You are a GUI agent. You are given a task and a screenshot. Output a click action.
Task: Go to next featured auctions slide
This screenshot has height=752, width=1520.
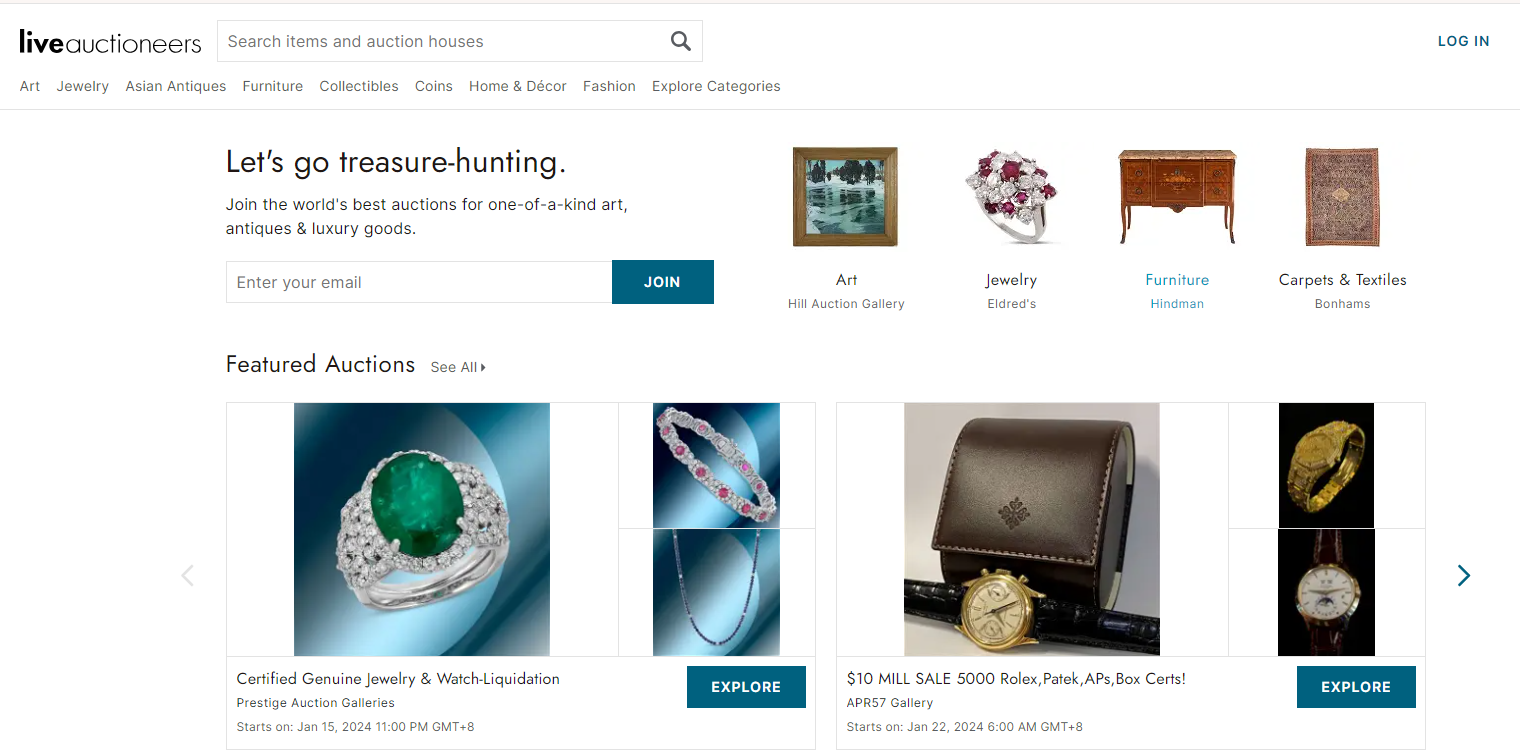point(1463,575)
